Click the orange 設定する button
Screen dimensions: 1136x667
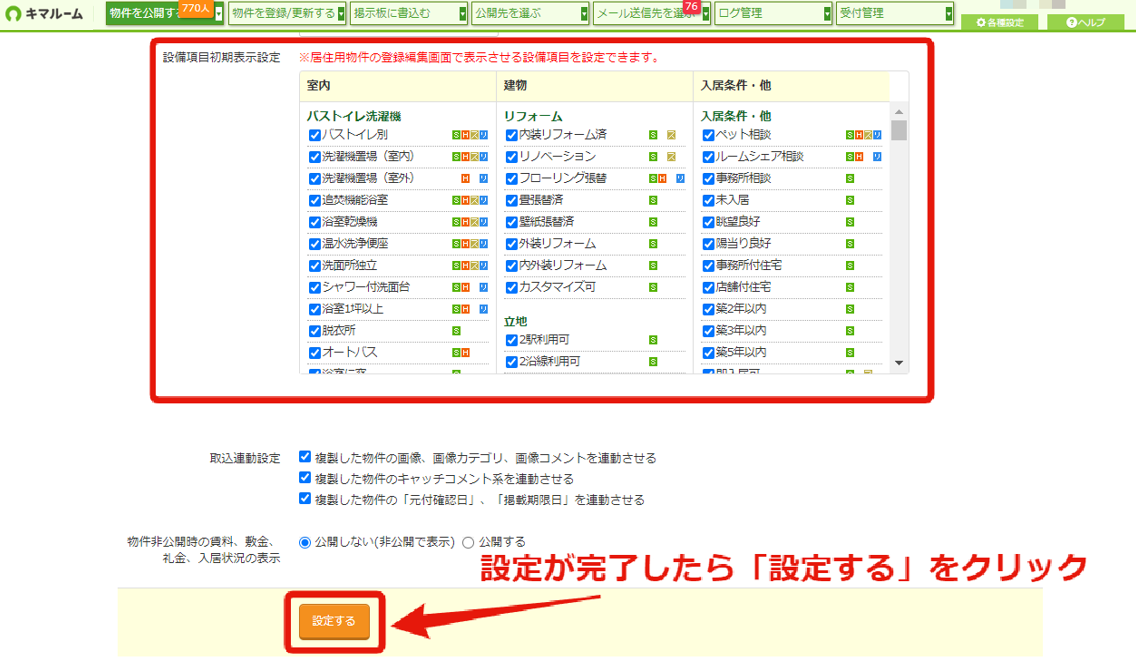[334, 621]
